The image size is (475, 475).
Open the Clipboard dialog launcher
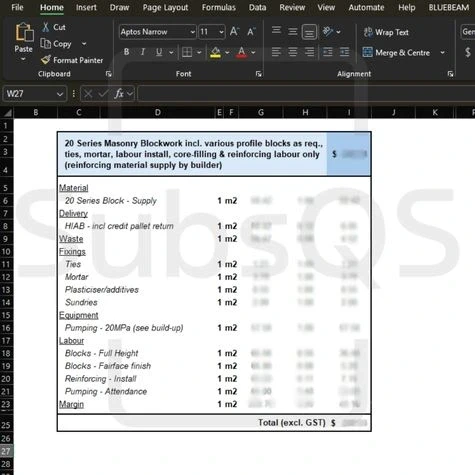click(109, 74)
